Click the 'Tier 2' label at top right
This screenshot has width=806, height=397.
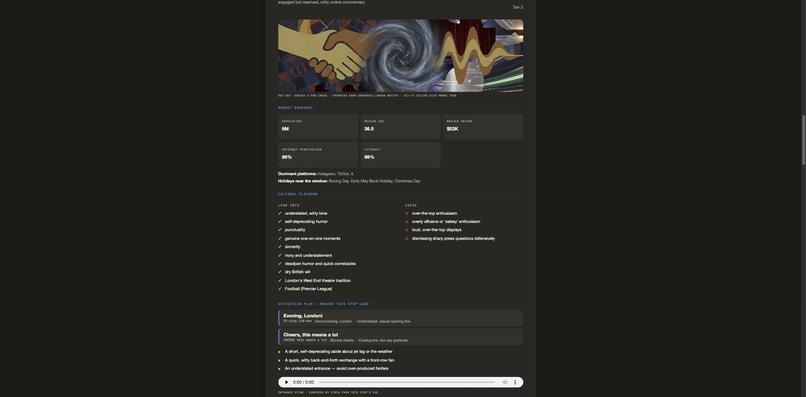click(518, 7)
